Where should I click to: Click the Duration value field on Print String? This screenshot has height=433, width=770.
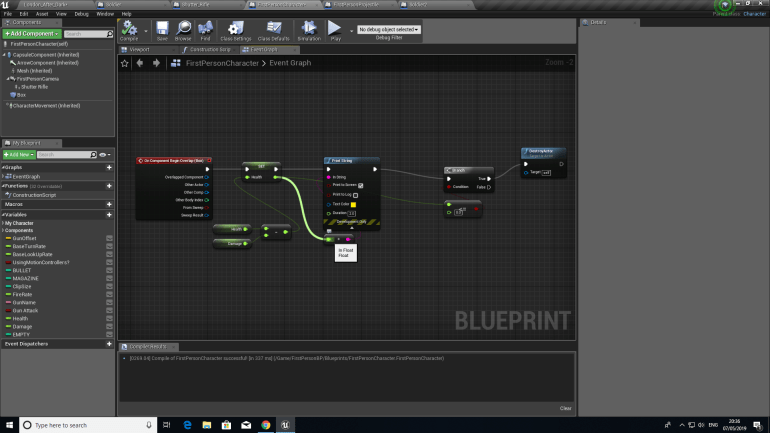click(x=352, y=214)
